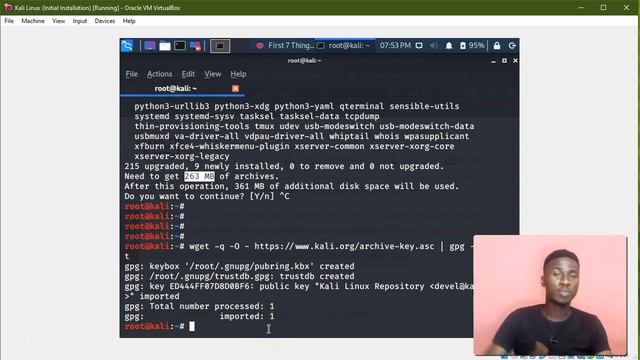Open VirtualBox Help menu
Image resolution: width=640 pixels, height=360 pixels.
coord(129,21)
